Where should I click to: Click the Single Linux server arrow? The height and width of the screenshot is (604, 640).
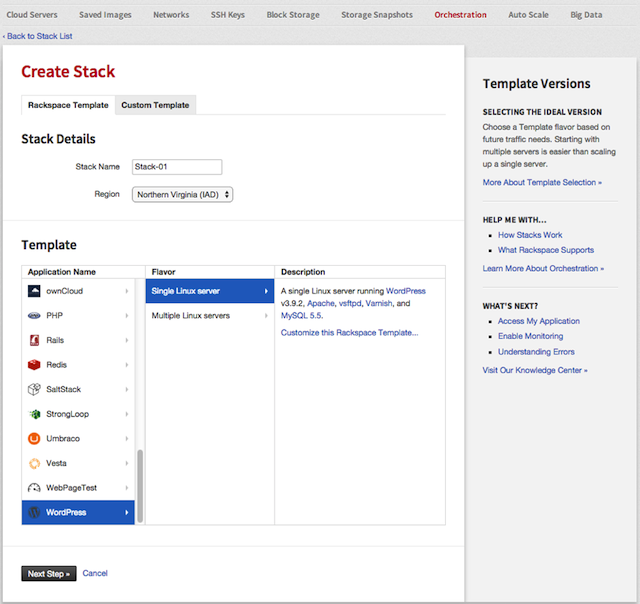click(x=266, y=291)
